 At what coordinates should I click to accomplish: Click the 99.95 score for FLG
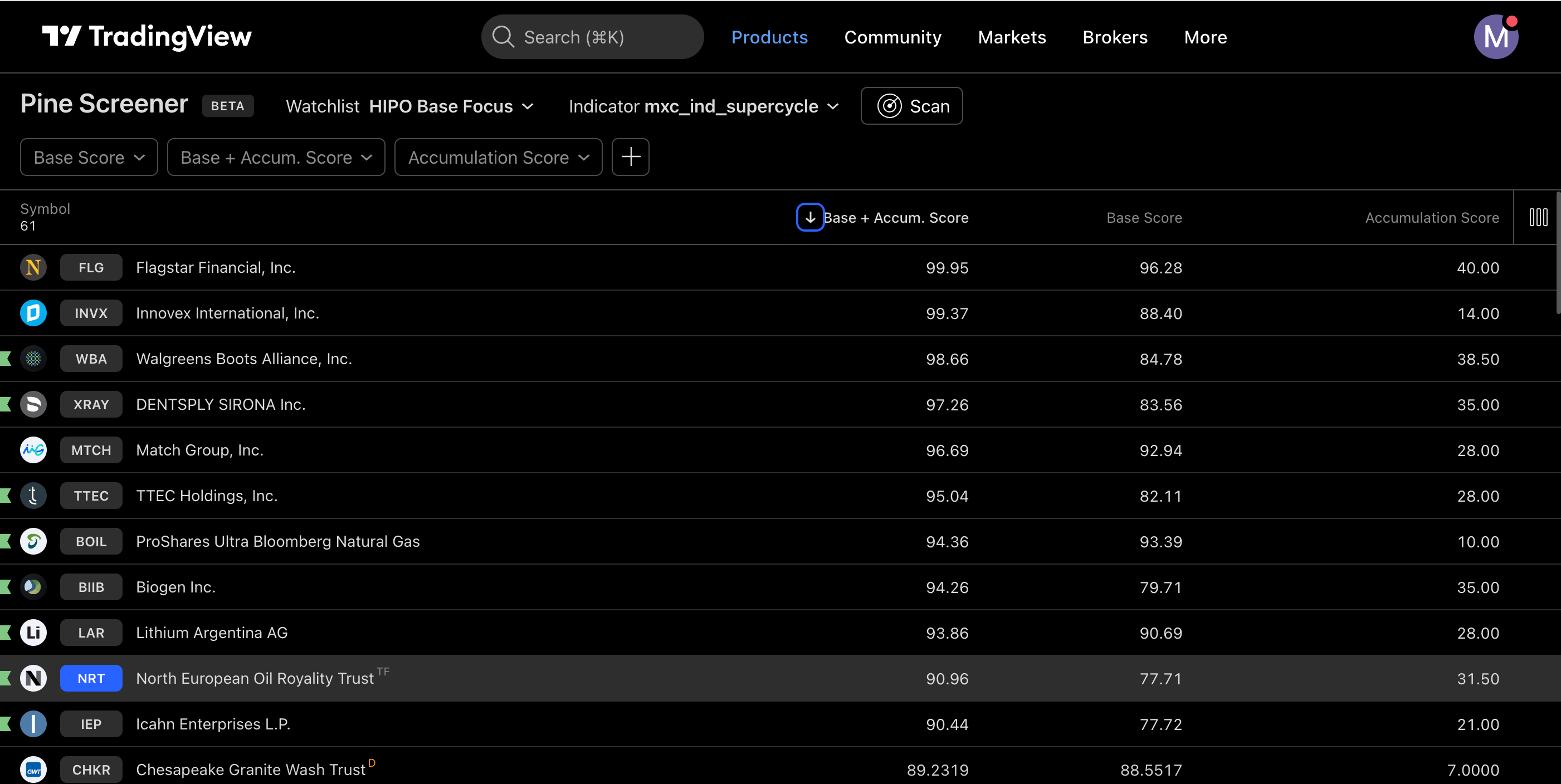947,268
